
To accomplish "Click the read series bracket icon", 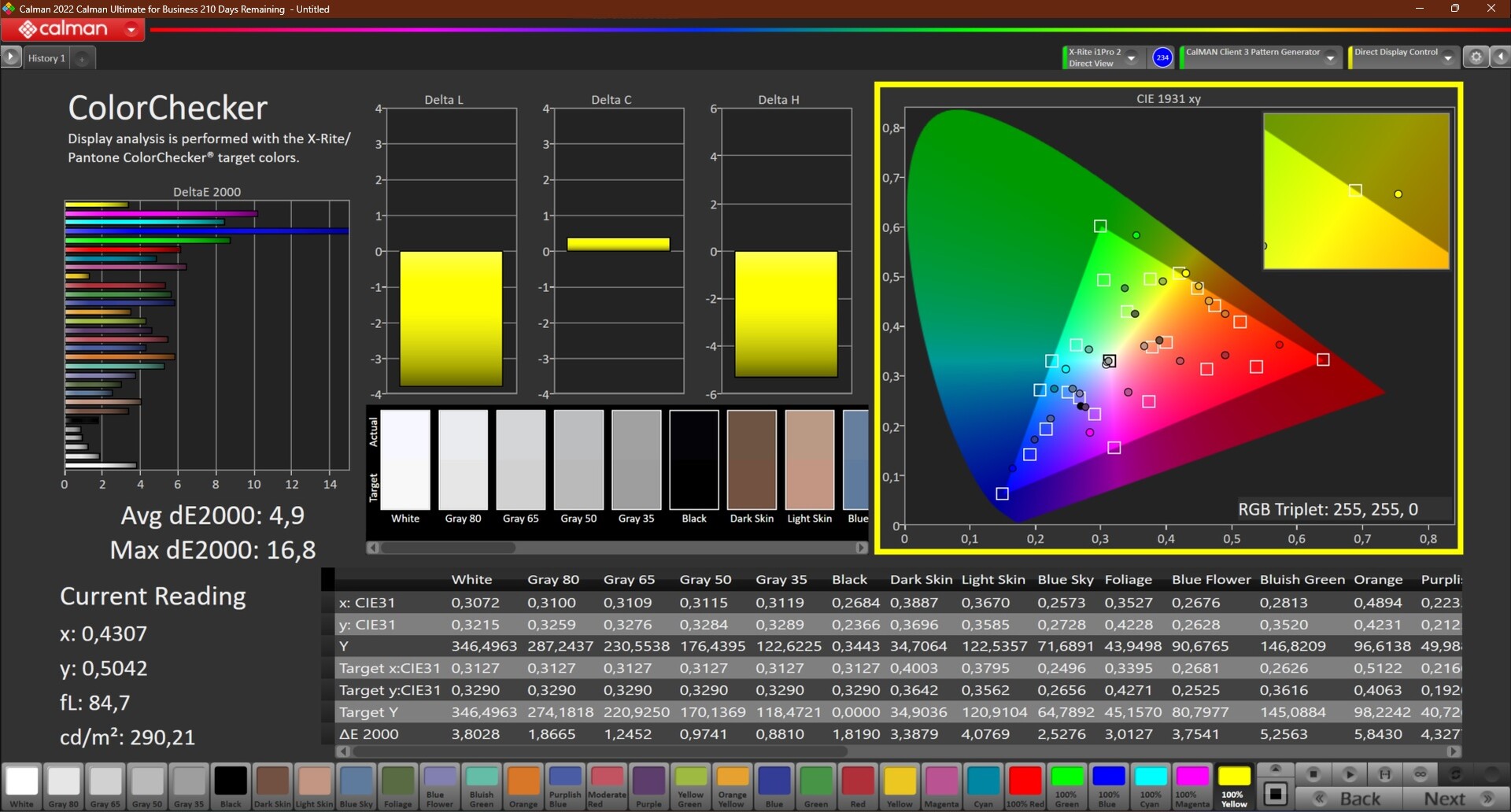I will pos(1385,774).
